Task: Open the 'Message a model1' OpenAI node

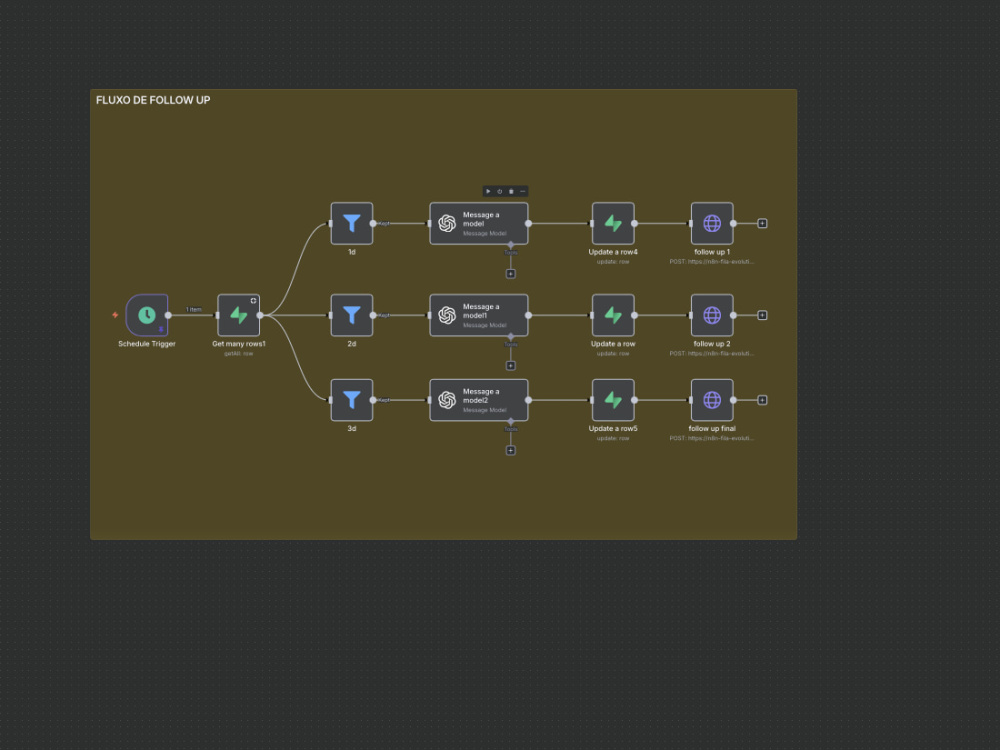Action: coord(479,315)
